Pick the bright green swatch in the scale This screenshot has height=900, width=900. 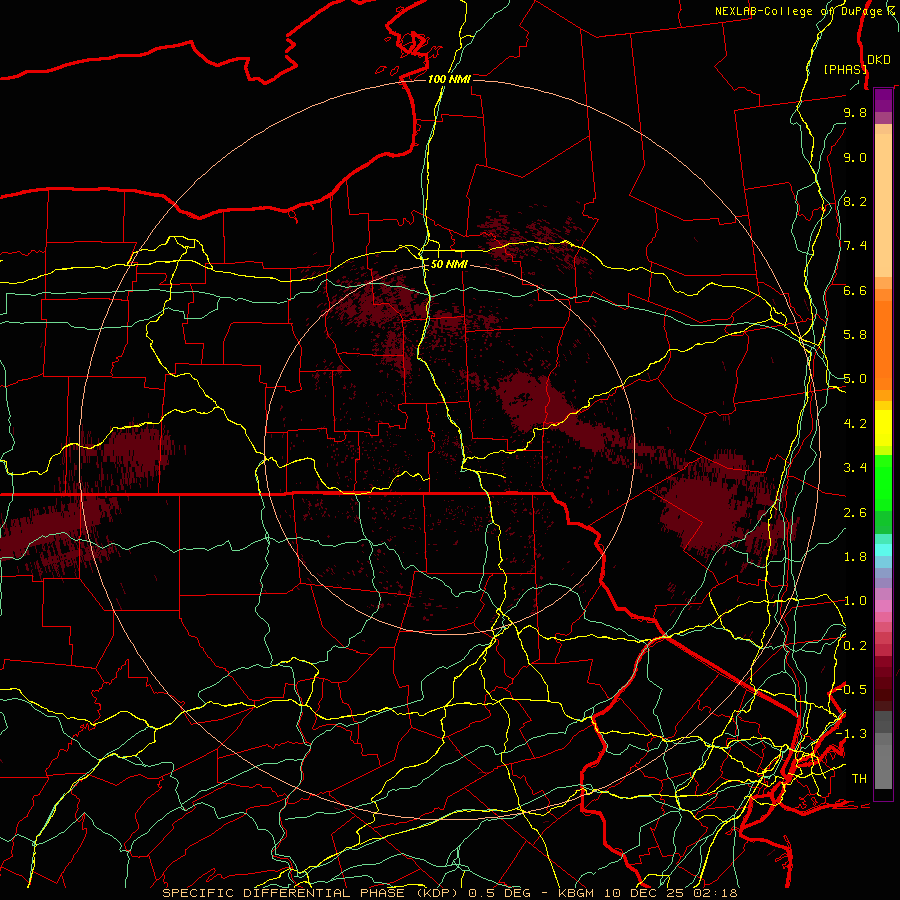click(883, 483)
